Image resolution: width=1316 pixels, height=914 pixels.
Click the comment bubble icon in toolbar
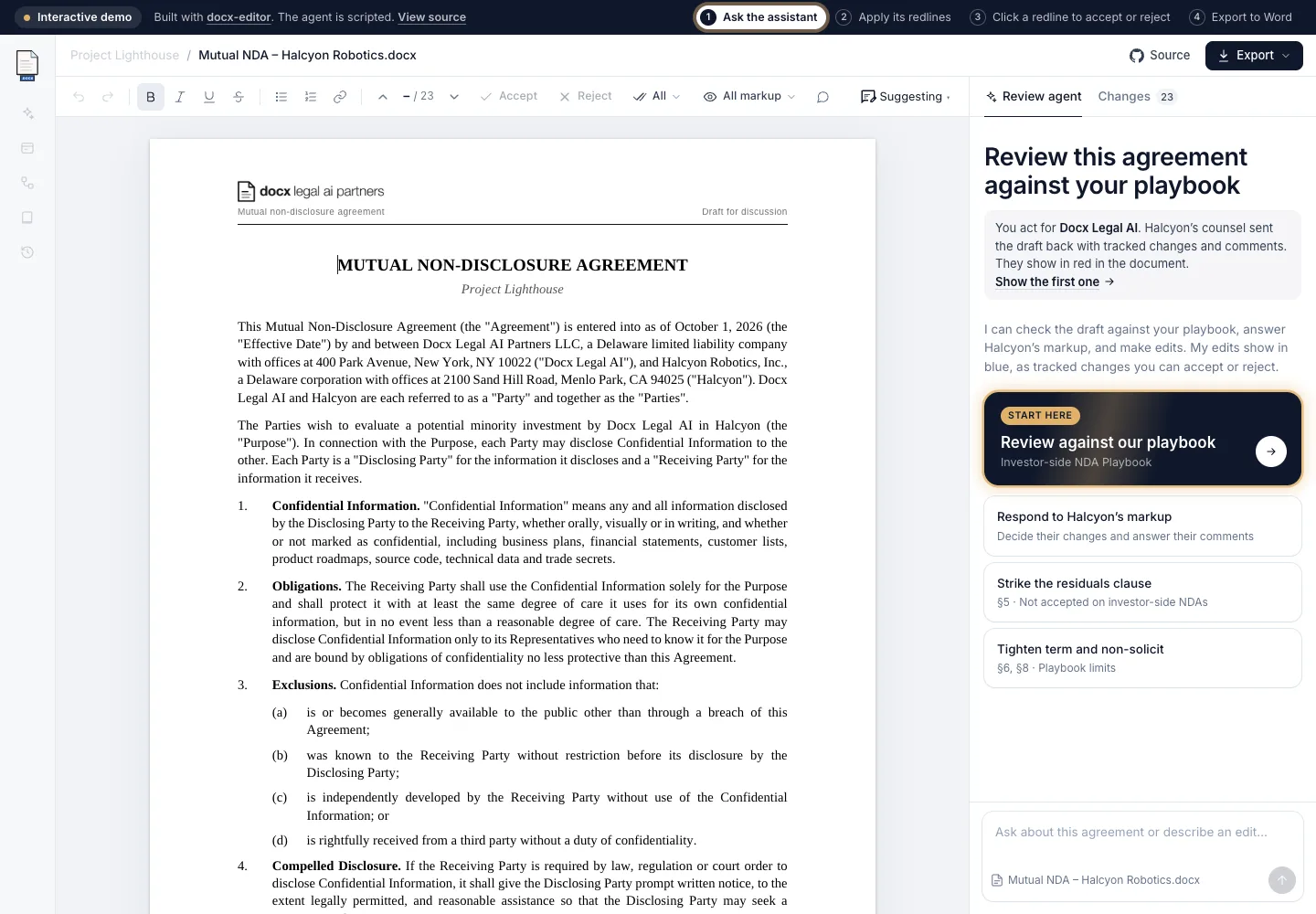click(822, 97)
